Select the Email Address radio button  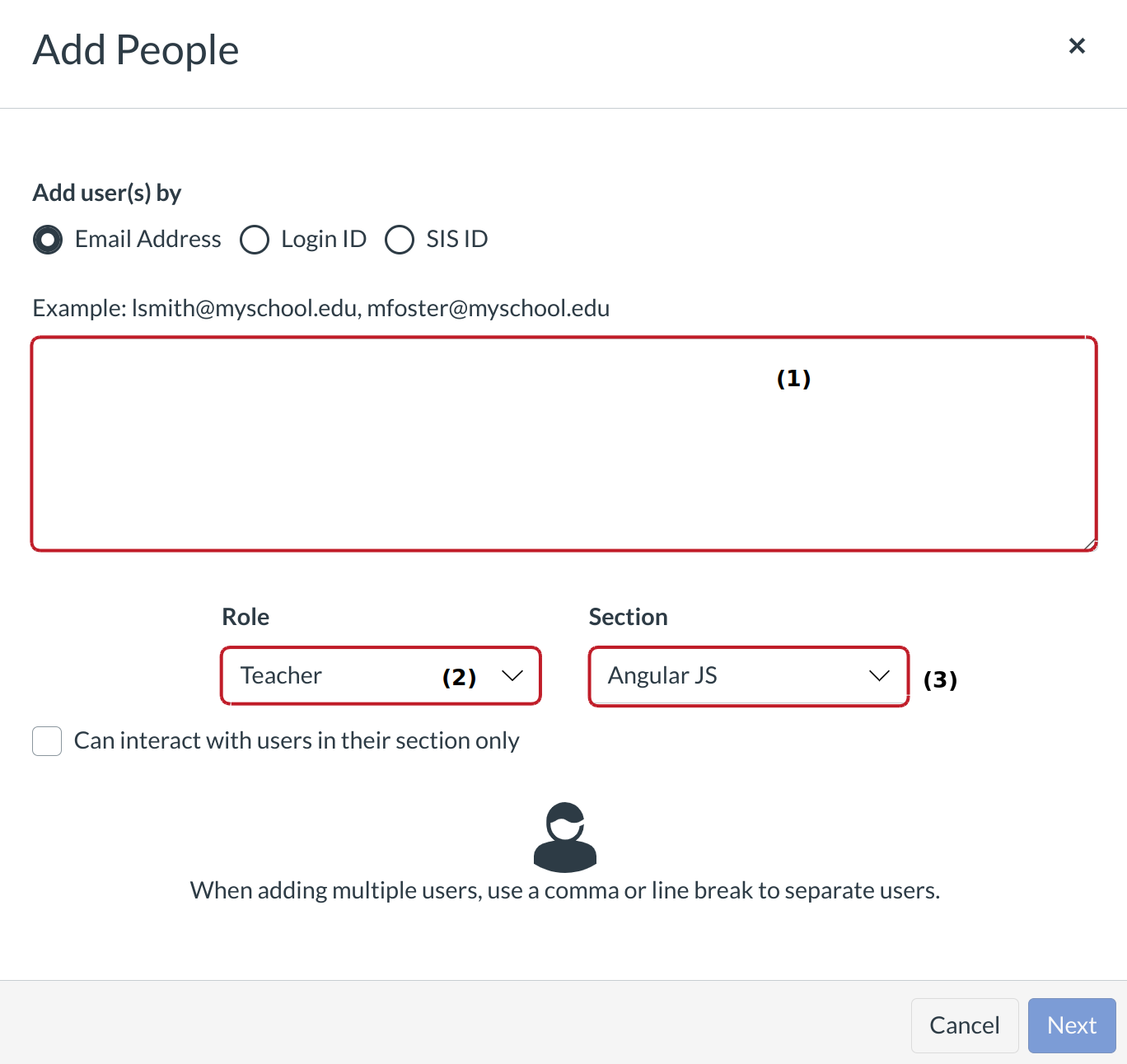48,240
